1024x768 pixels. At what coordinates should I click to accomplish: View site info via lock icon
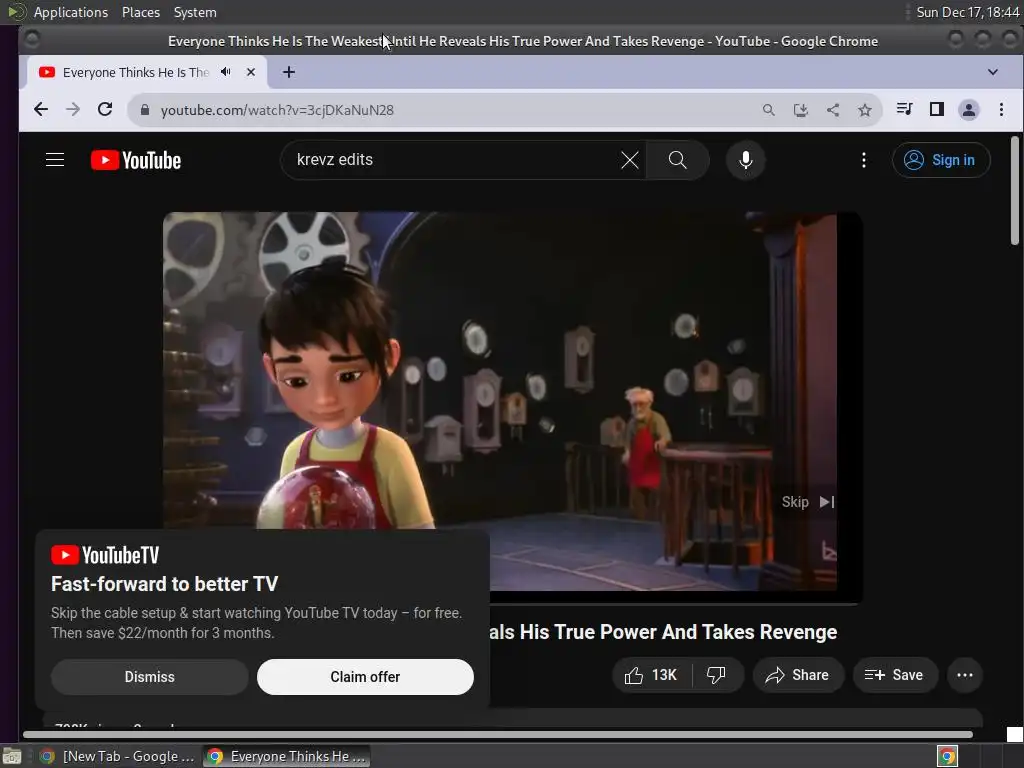click(x=145, y=110)
